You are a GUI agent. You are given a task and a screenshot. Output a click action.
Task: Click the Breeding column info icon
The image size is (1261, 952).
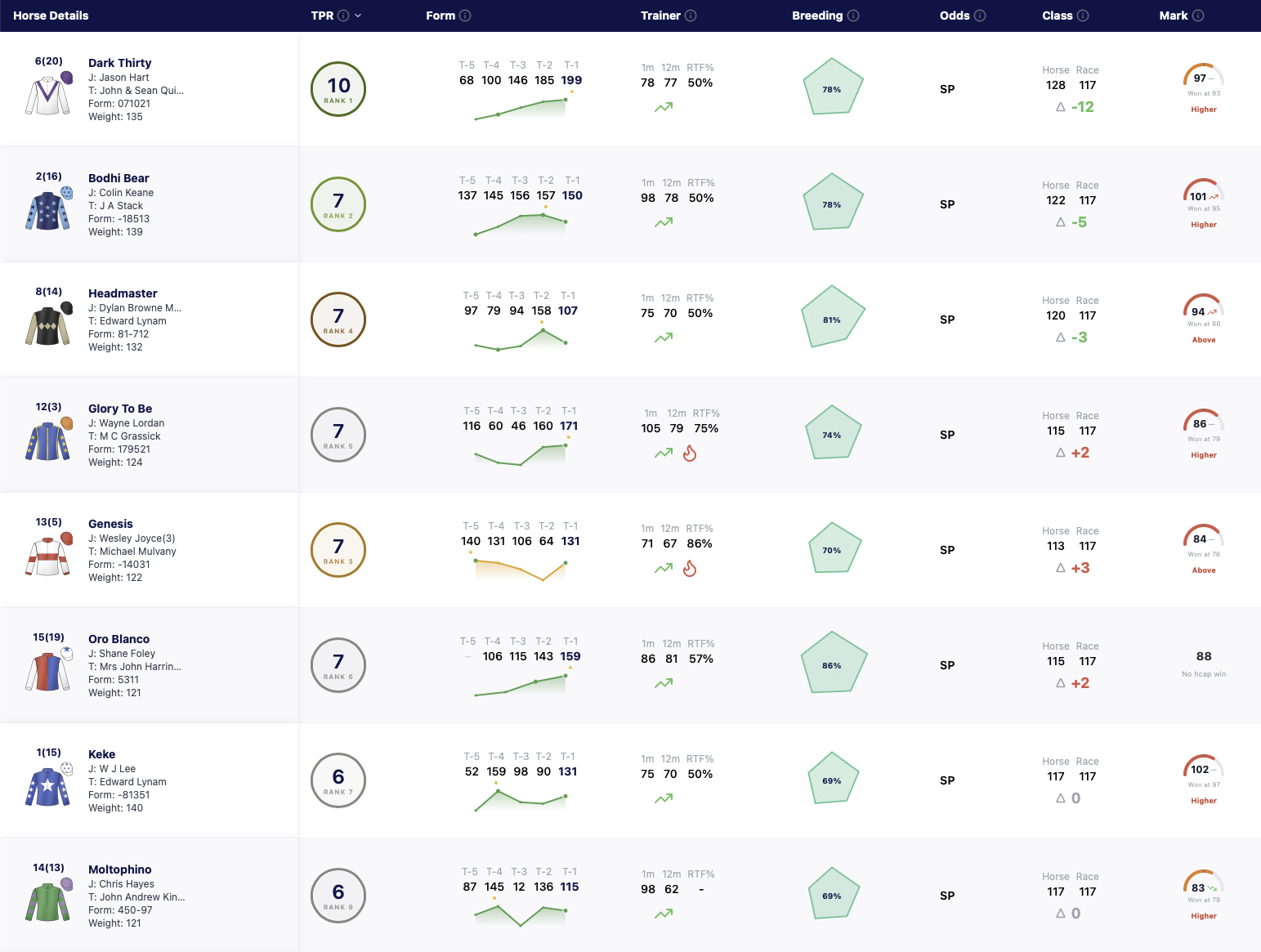pyautogui.click(x=853, y=16)
